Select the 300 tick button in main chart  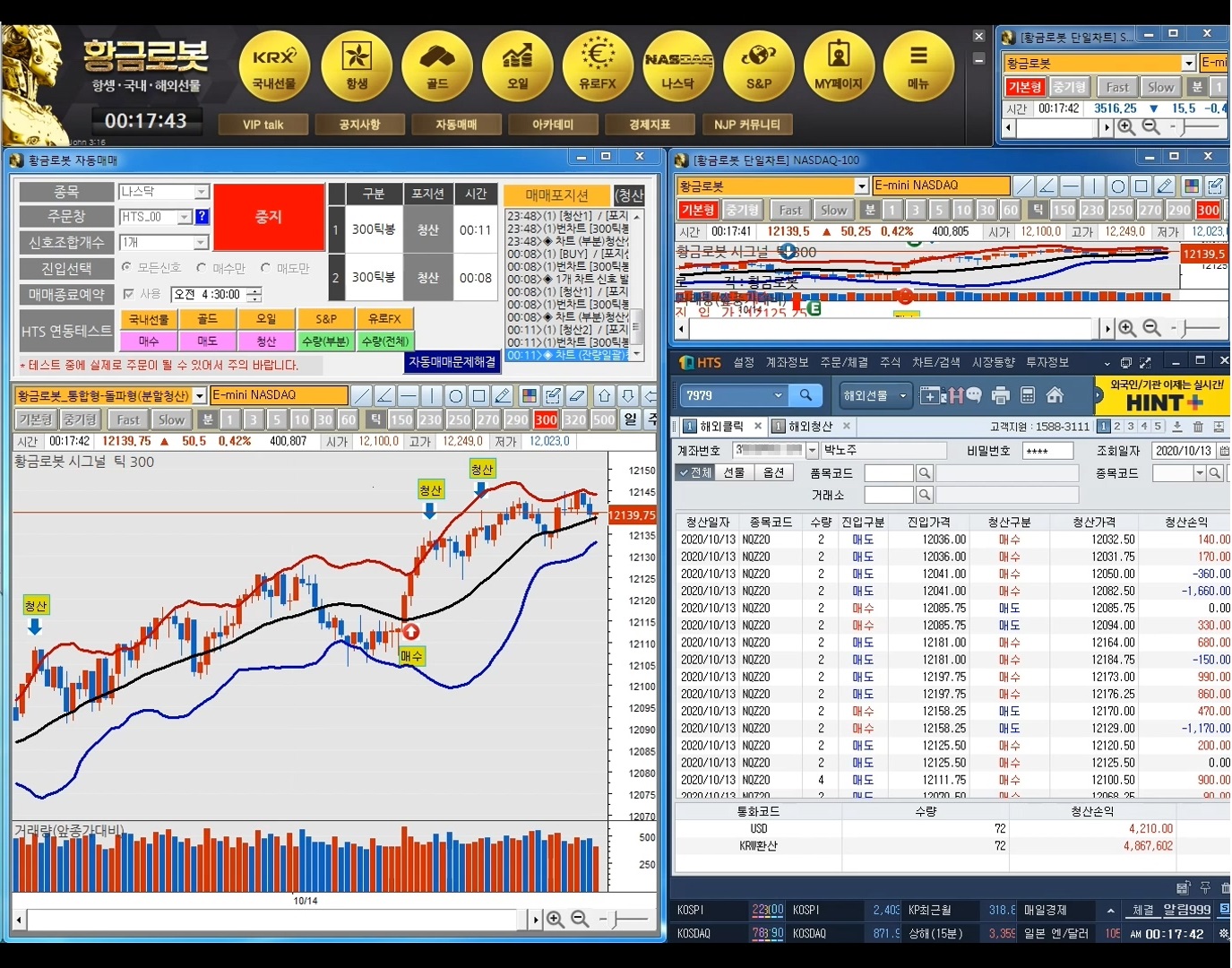click(546, 419)
